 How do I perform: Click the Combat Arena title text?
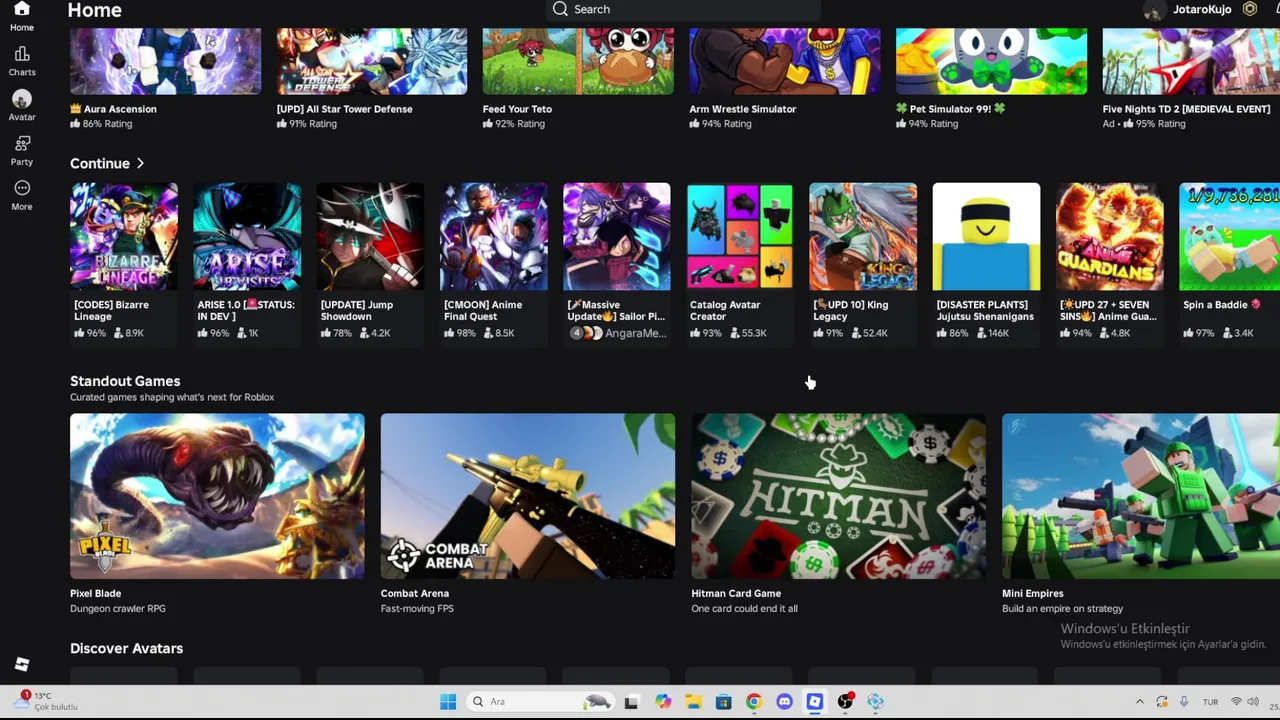click(x=415, y=593)
